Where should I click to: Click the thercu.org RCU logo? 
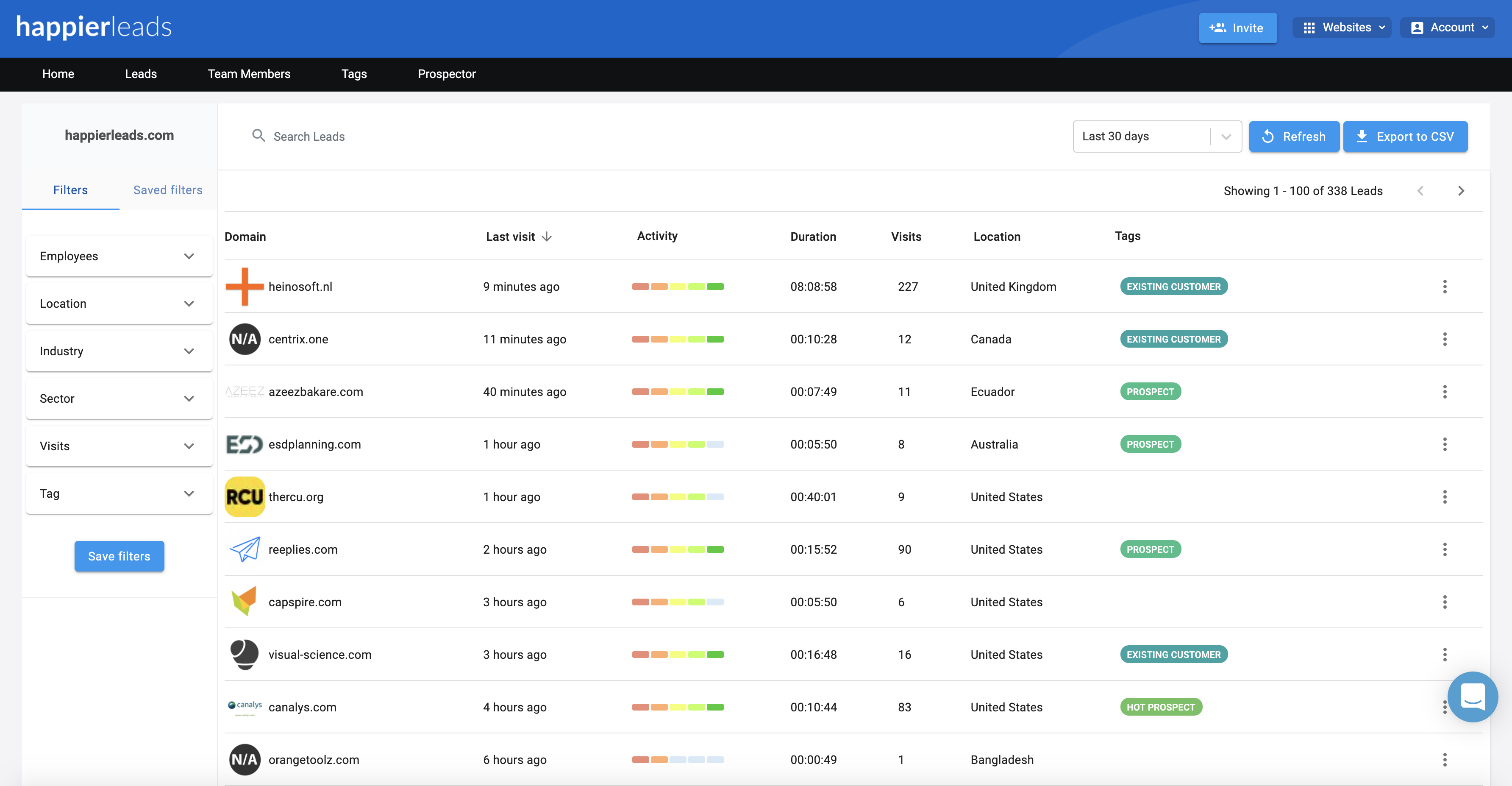coord(245,496)
